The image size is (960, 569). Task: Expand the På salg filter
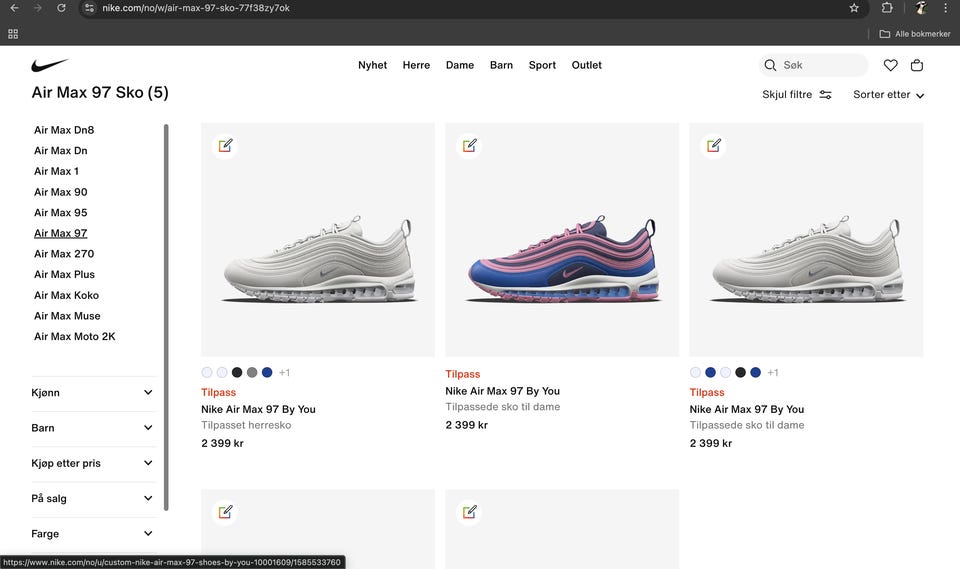click(94, 499)
